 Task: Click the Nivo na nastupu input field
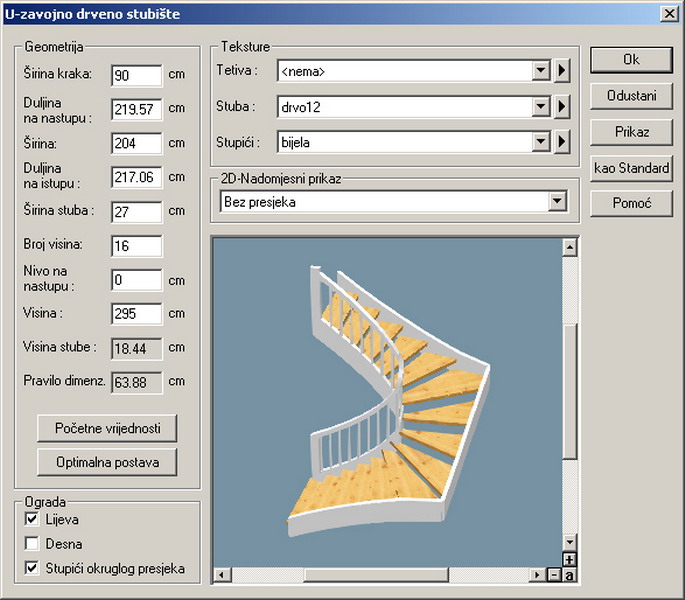[137, 280]
